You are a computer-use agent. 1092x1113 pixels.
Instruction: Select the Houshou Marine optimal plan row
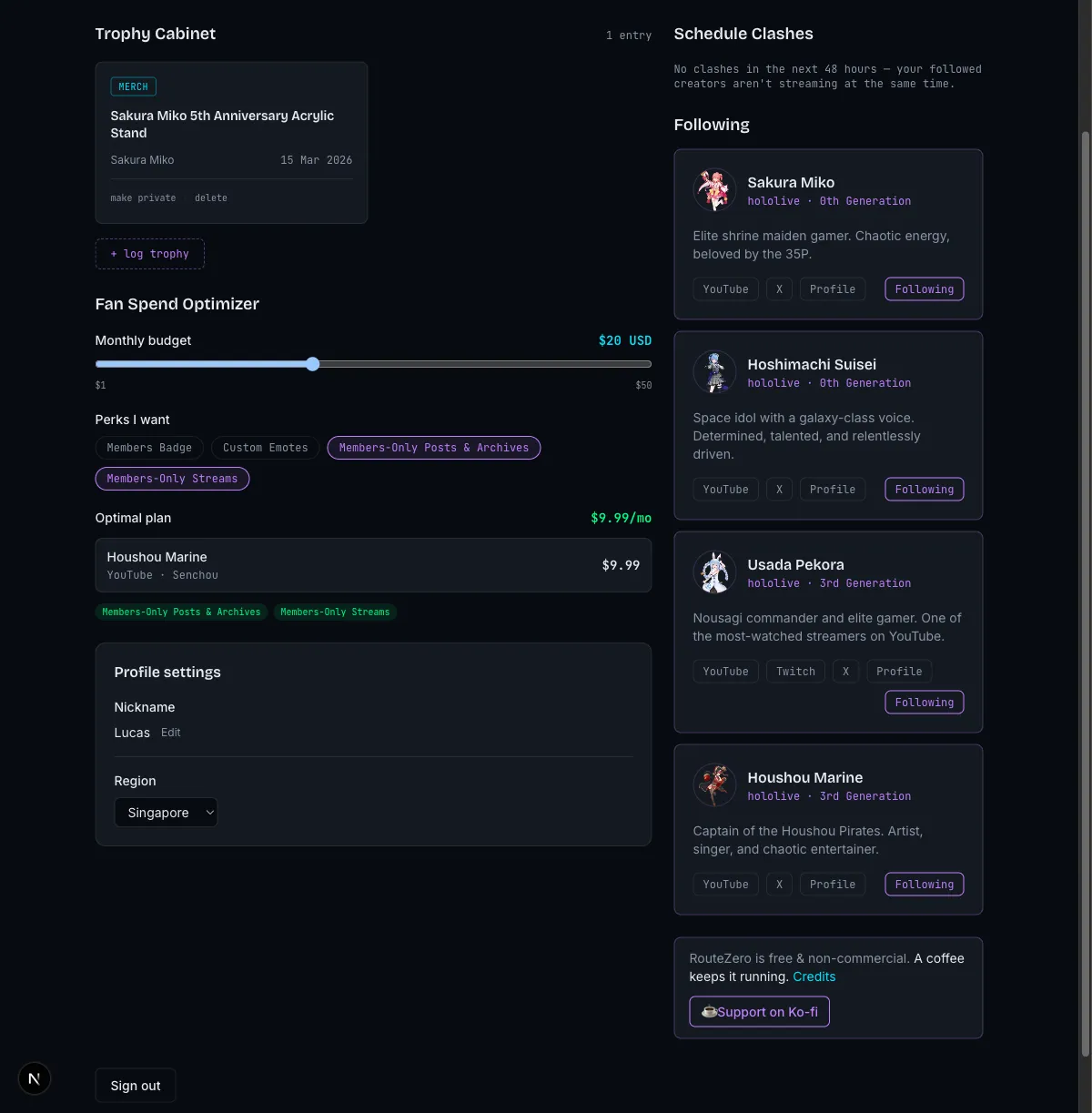pos(373,565)
